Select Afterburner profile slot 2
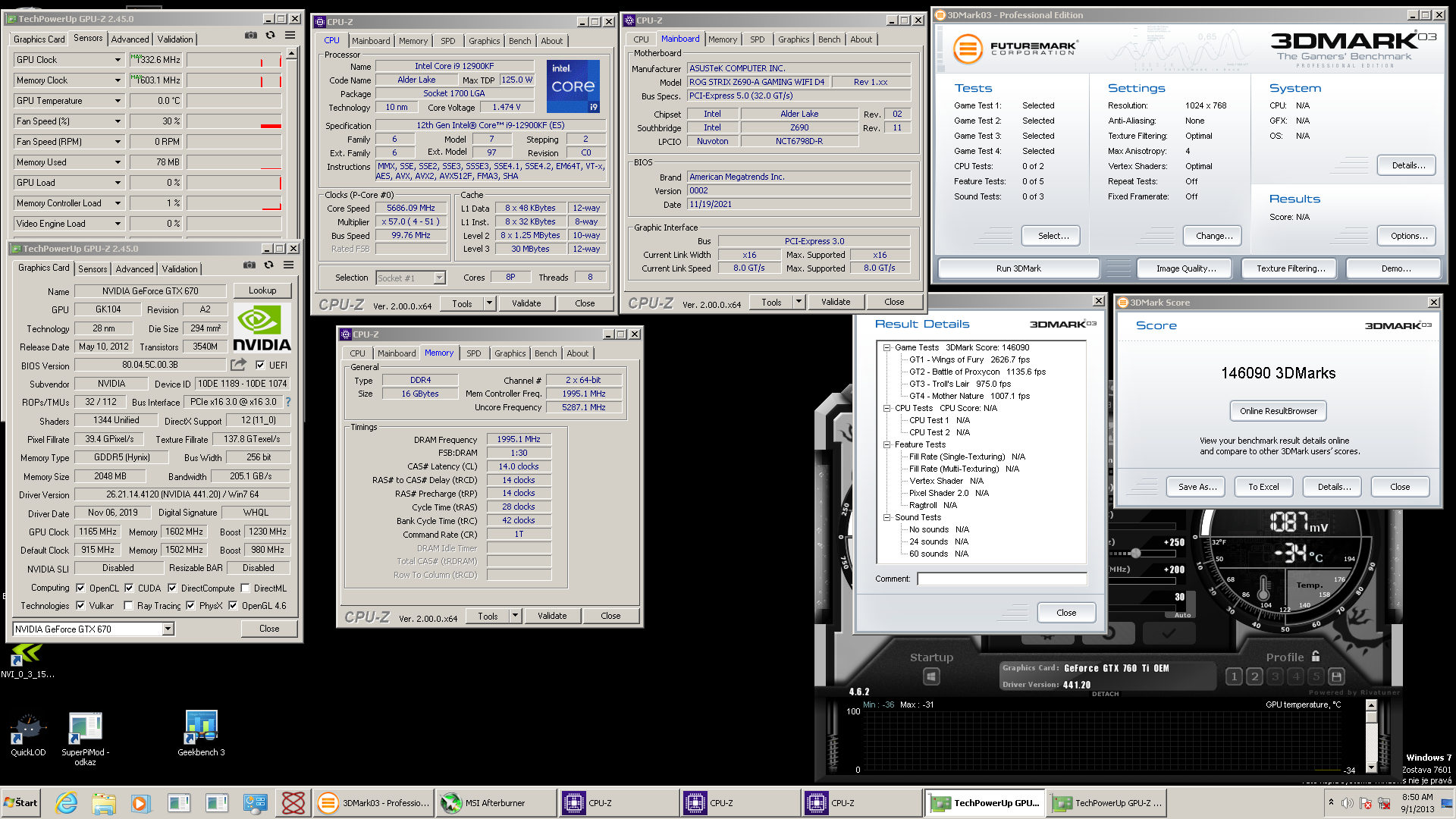 pos(1254,676)
